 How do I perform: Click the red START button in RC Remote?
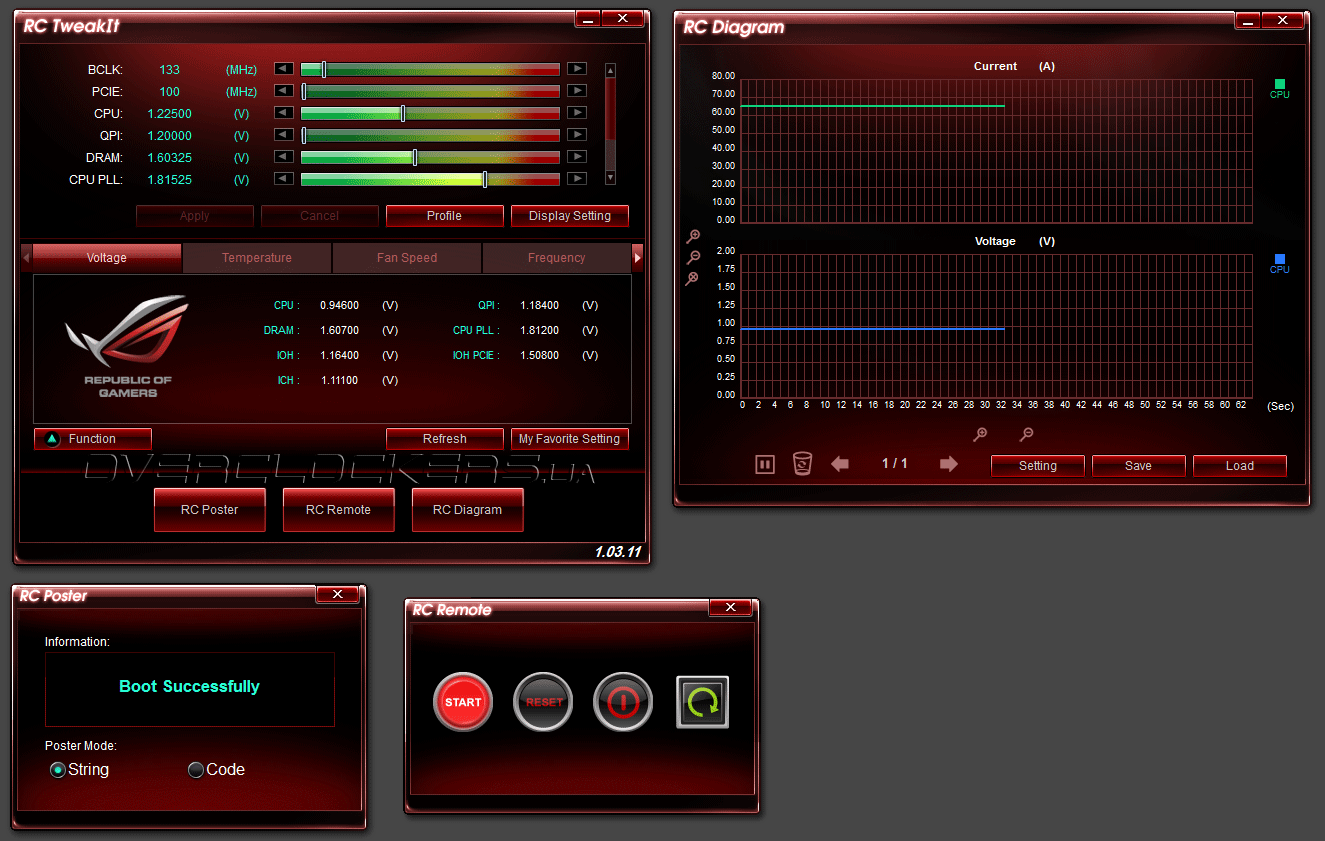click(463, 702)
